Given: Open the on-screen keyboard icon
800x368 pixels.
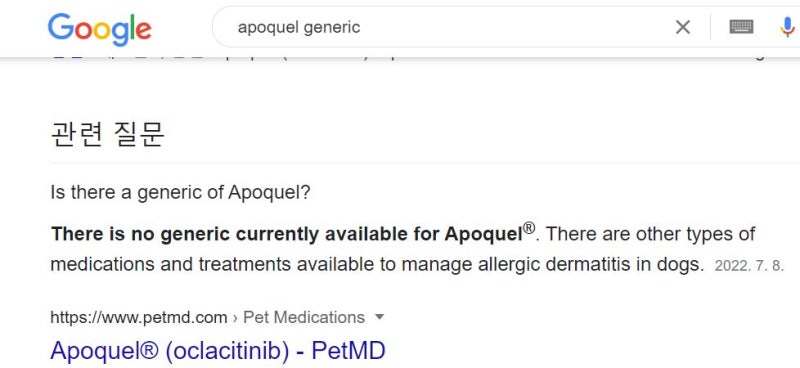Looking at the screenshot, I should pyautogui.click(x=741, y=27).
